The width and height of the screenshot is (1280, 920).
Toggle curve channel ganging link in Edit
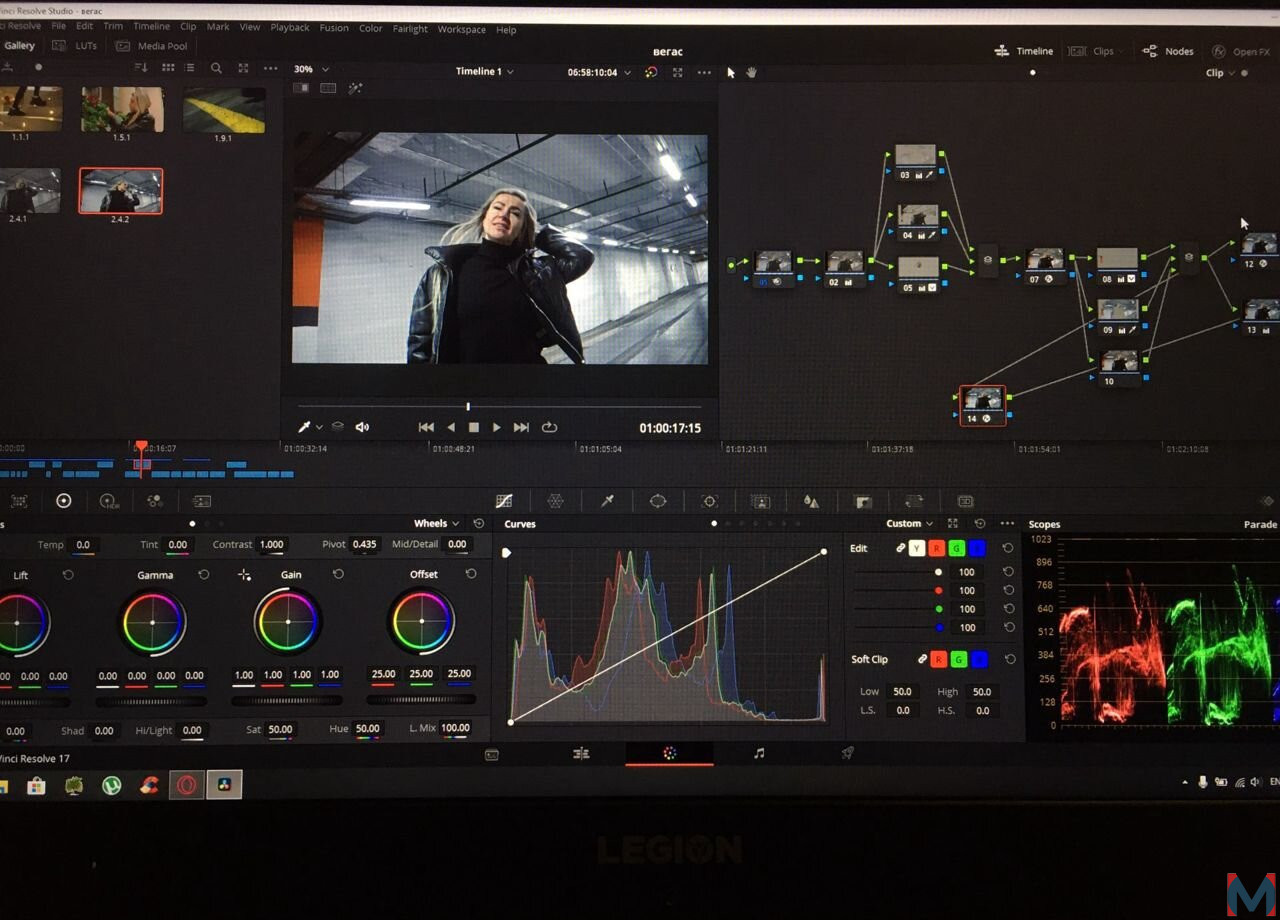click(x=900, y=548)
